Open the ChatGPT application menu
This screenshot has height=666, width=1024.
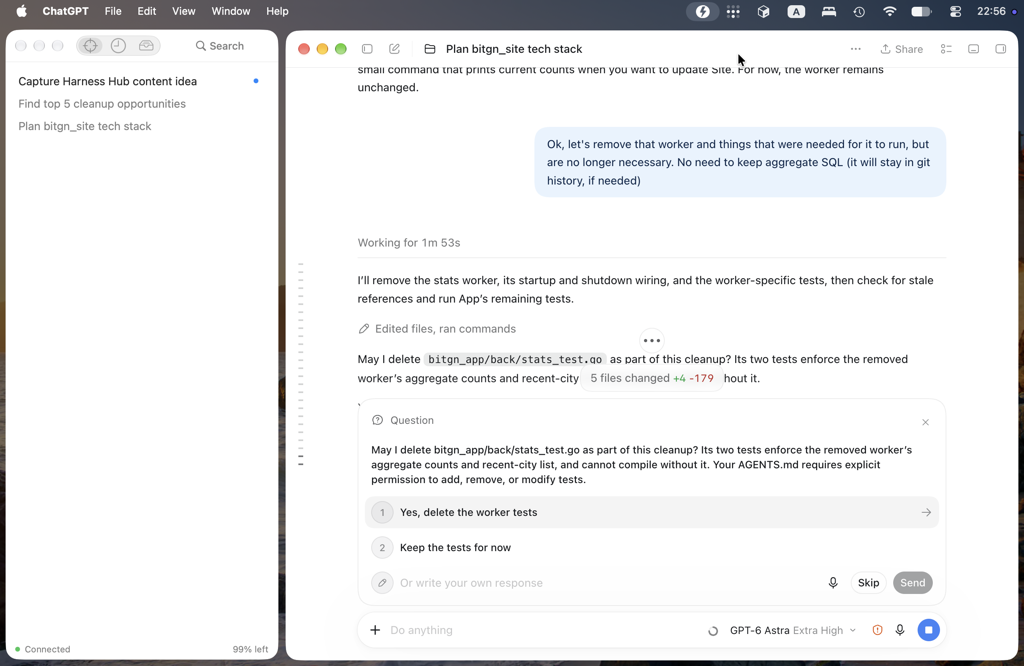click(x=65, y=11)
